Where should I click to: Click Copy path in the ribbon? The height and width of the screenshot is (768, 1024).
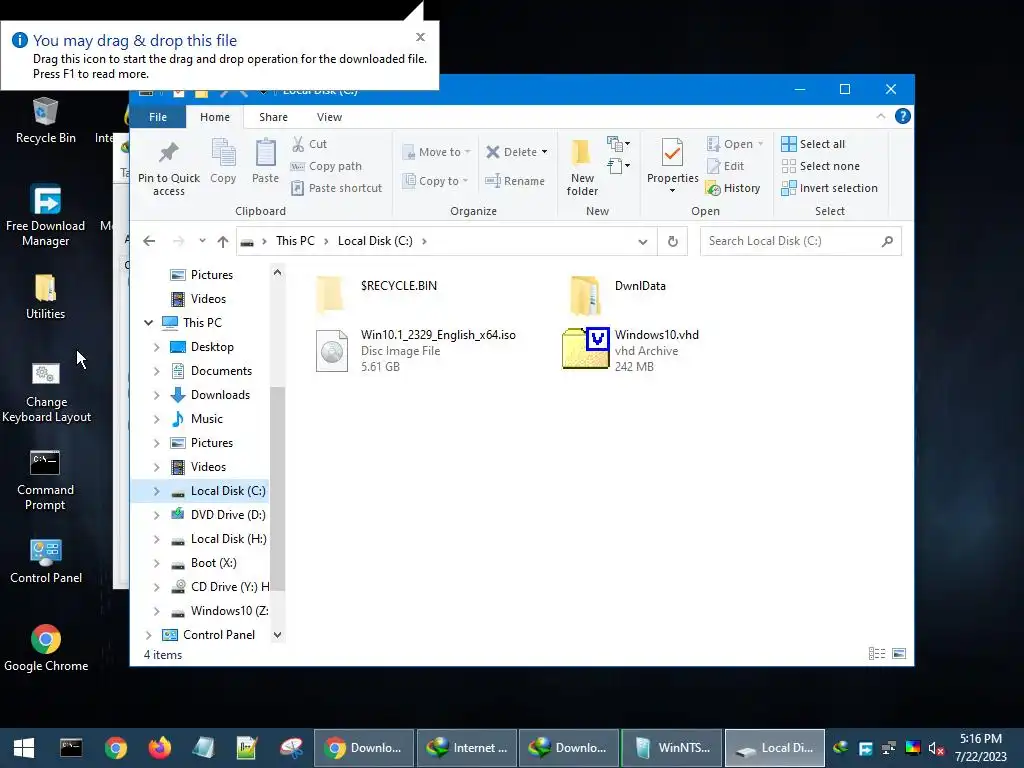(326, 166)
